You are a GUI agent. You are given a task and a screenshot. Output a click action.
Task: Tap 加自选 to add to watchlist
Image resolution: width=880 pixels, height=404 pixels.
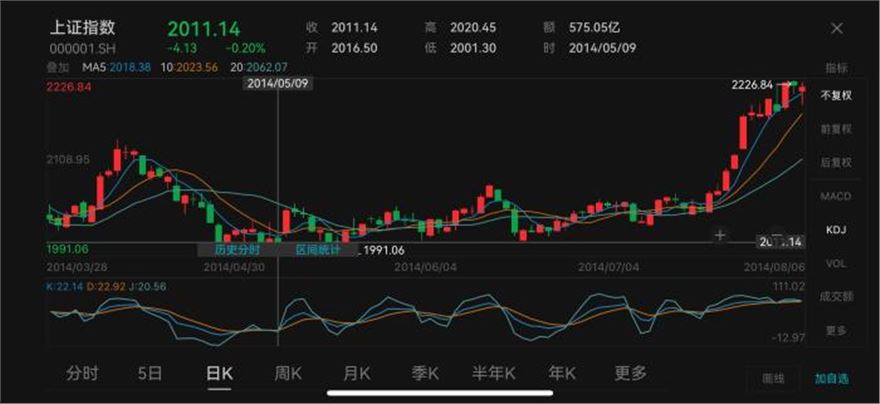pyautogui.click(x=830, y=378)
